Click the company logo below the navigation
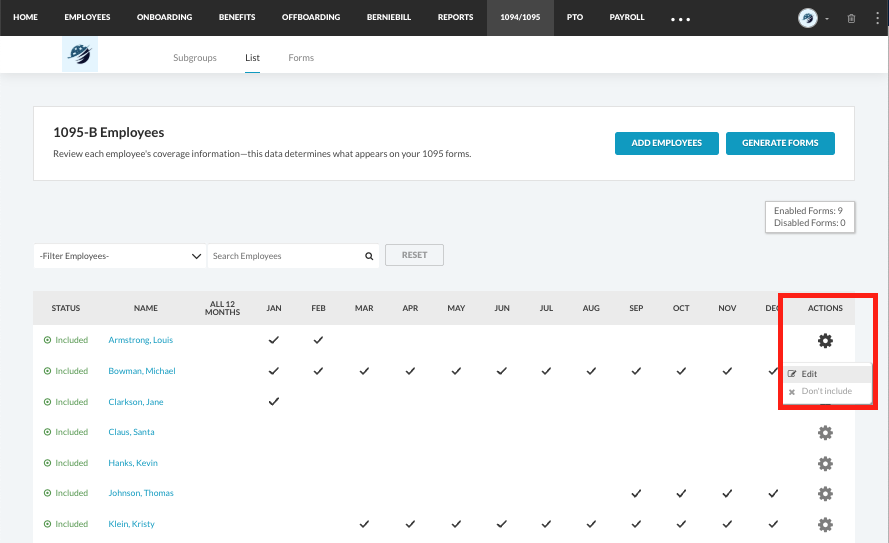 coord(78,57)
